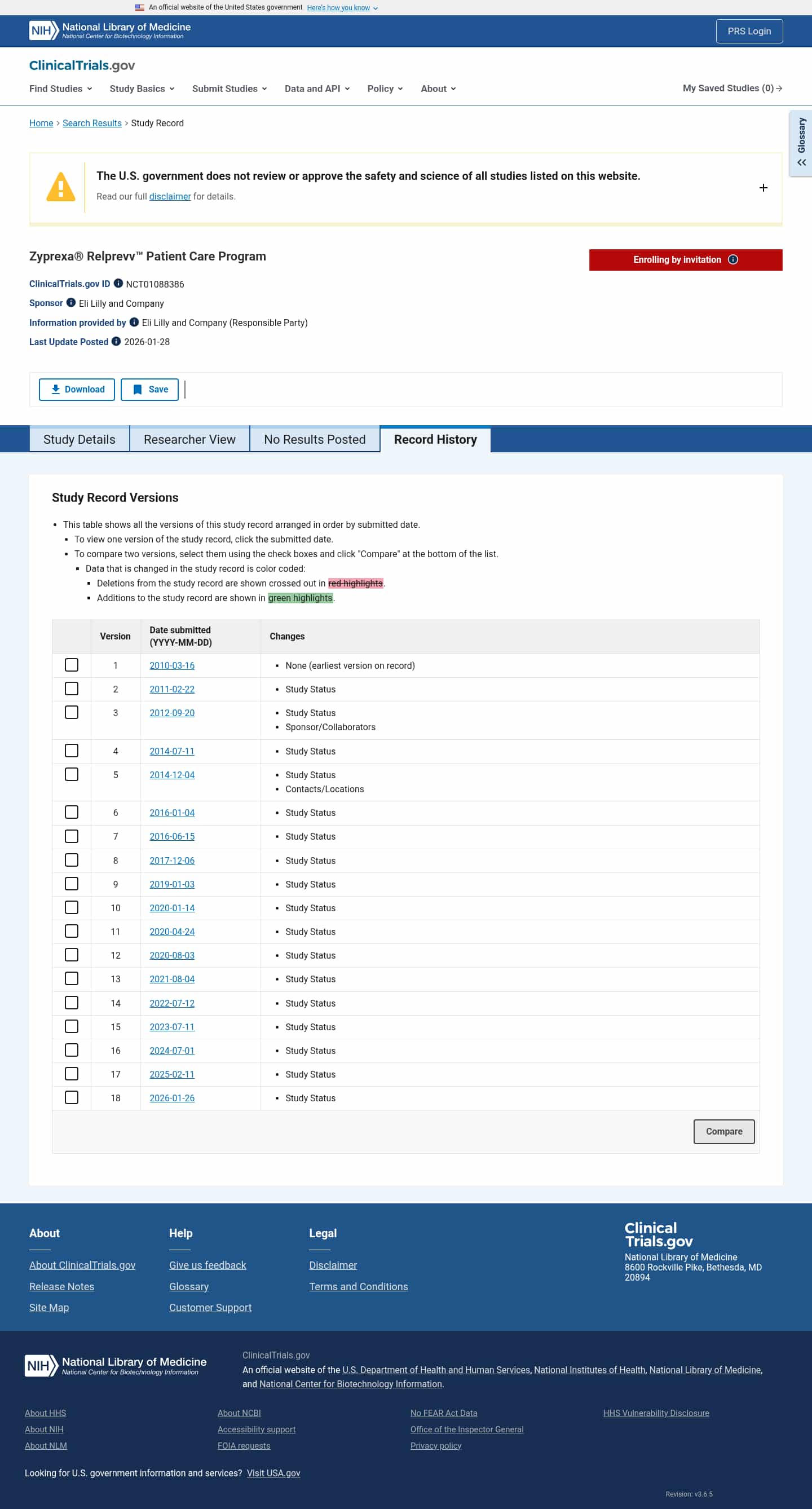
Task: Open My Saved Studies link
Action: 732,88
